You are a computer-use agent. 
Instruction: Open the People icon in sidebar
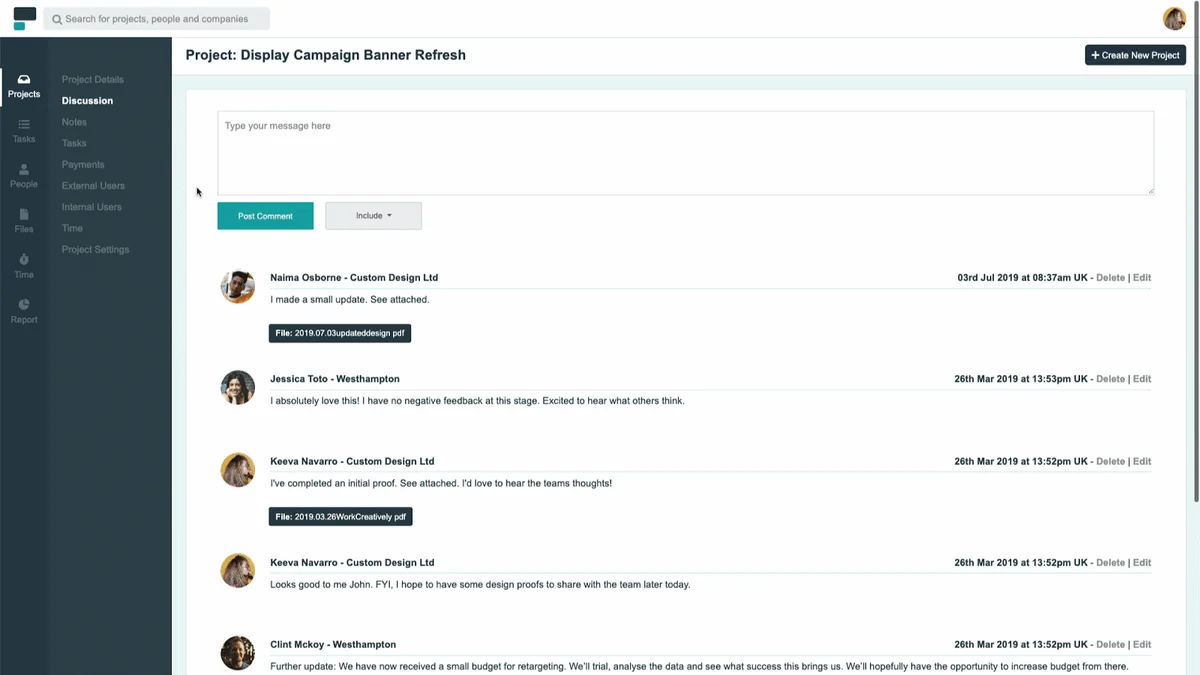[24, 170]
